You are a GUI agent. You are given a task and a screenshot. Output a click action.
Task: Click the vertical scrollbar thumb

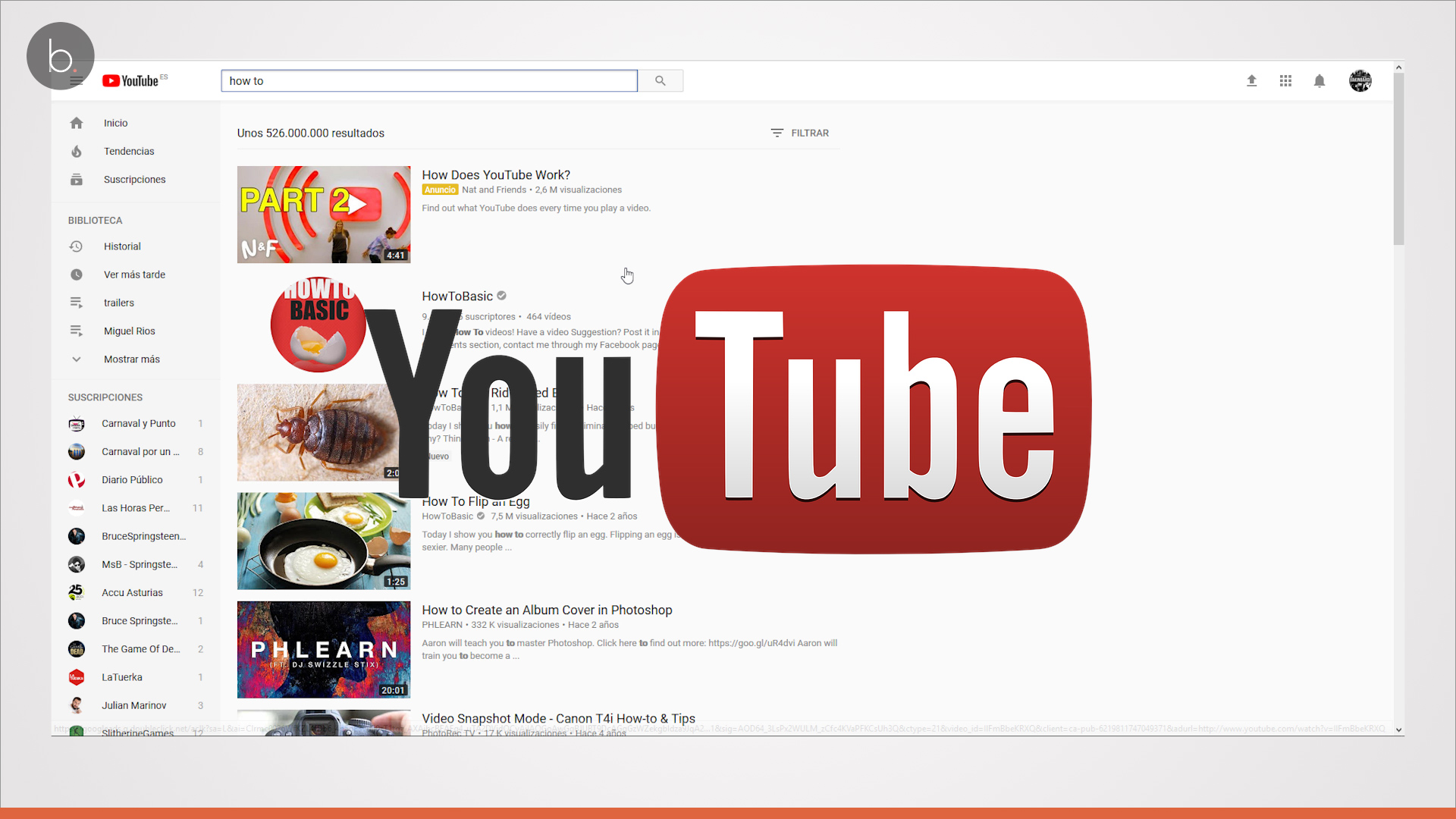[x=1398, y=159]
